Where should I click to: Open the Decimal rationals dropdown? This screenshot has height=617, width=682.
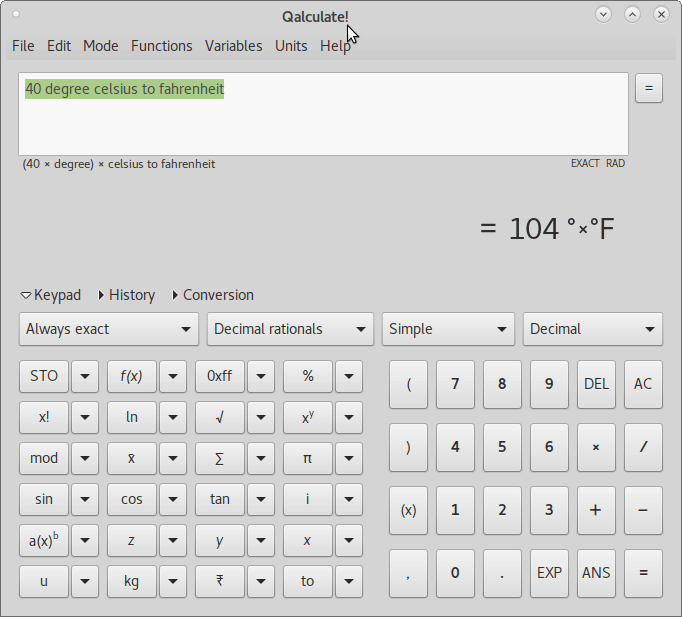click(x=290, y=329)
